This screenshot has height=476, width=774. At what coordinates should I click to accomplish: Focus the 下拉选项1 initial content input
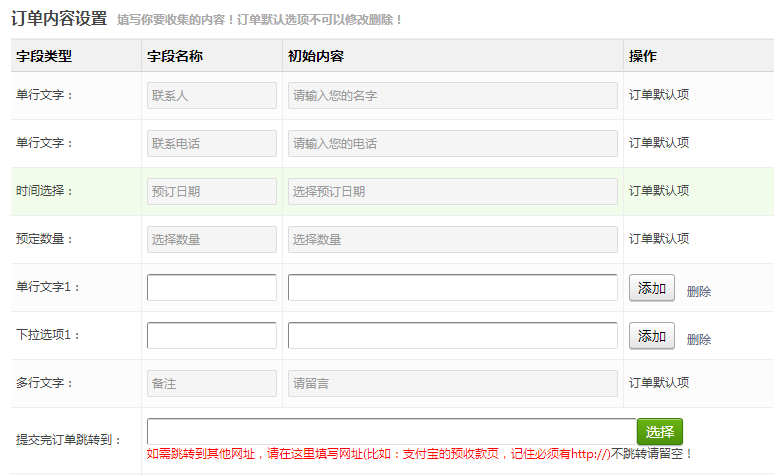[x=452, y=336]
